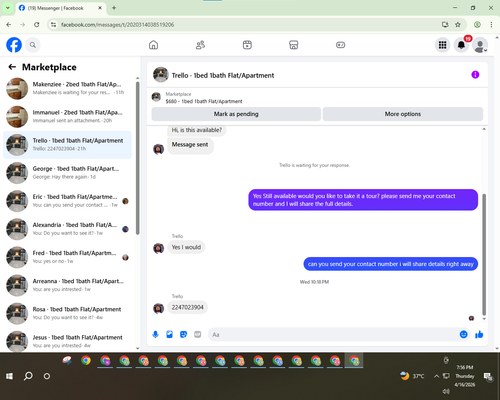This screenshot has width=500, height=400.
Task: Open Cortana circle icon on taskbar
Action: point(47,376)
